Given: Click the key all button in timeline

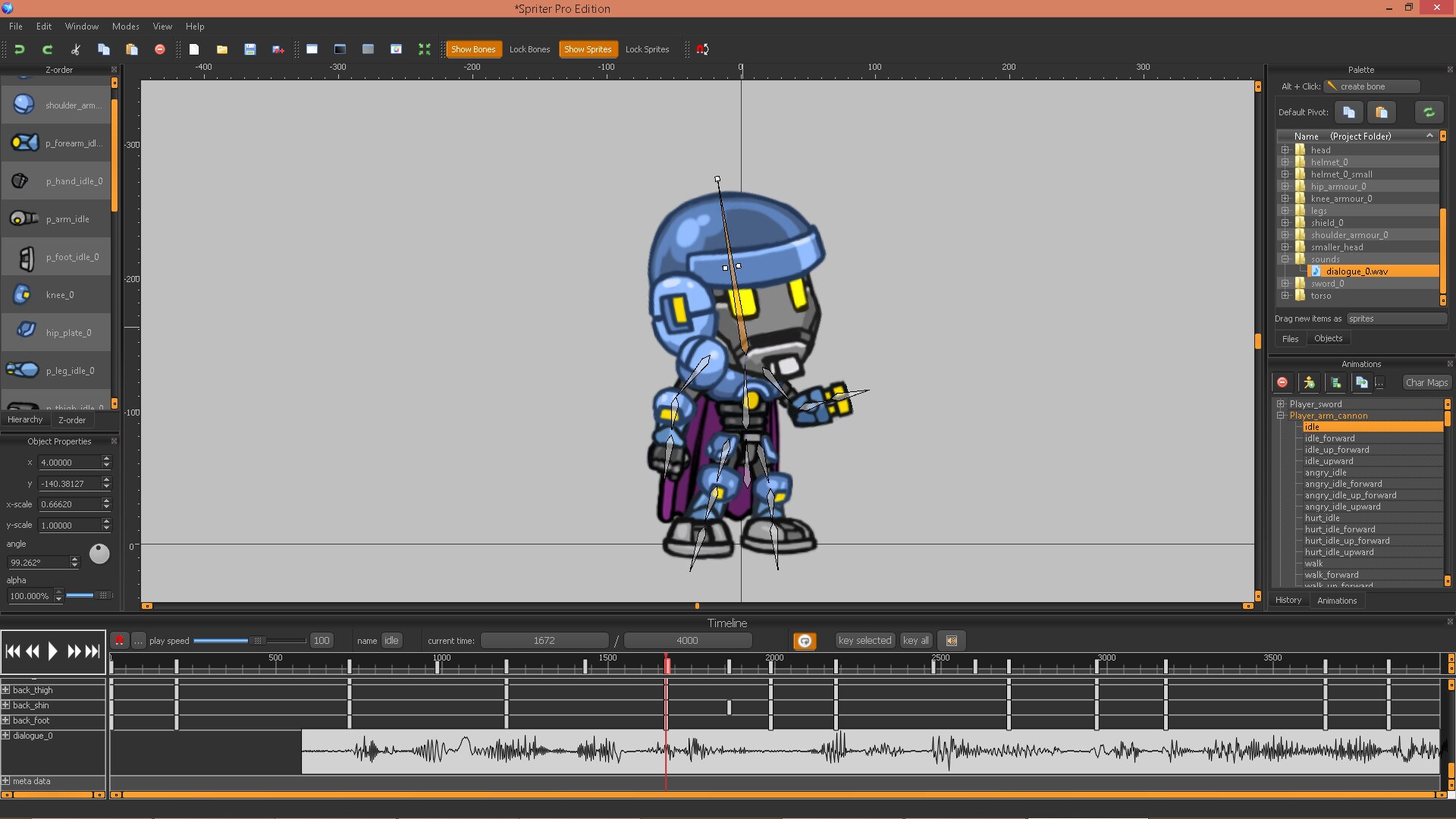Looking at the screenshot, I should click(916, 640).
